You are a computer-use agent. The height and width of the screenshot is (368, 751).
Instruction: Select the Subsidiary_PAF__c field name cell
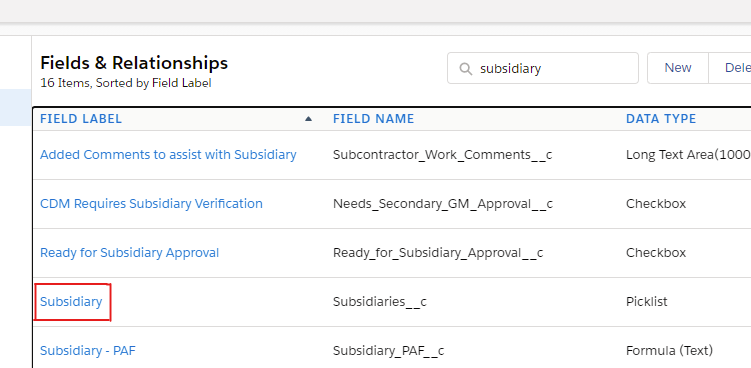pyautogui.click(x=388, y=351)
